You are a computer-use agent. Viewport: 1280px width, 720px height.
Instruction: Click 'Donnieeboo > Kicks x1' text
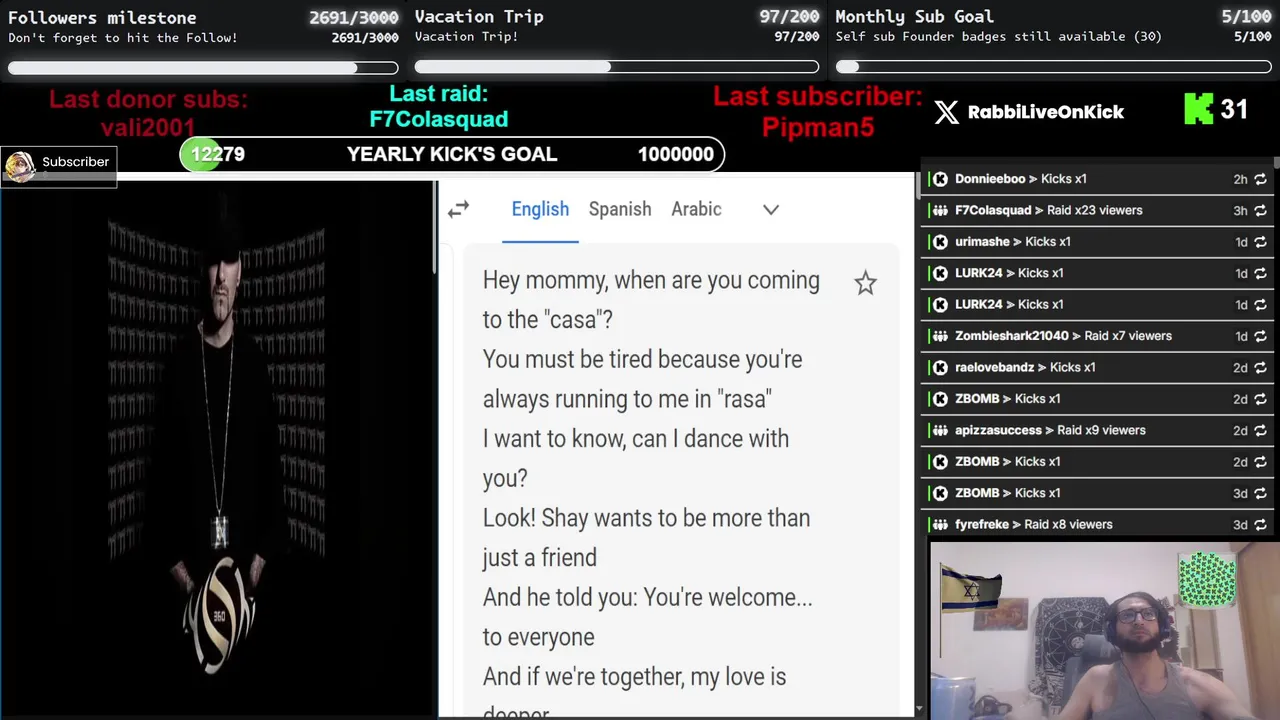(x=1021, y=179)
